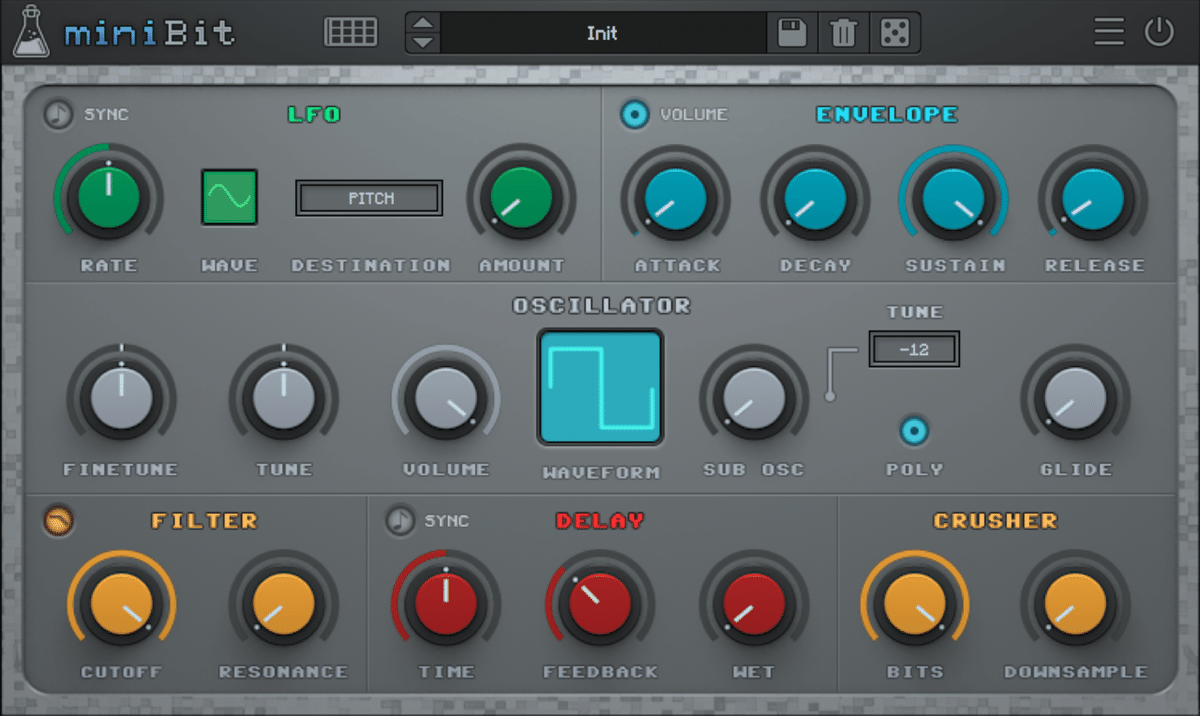Click the crusher Downsample knob

pyautogui.click(x=1075, y=603)
